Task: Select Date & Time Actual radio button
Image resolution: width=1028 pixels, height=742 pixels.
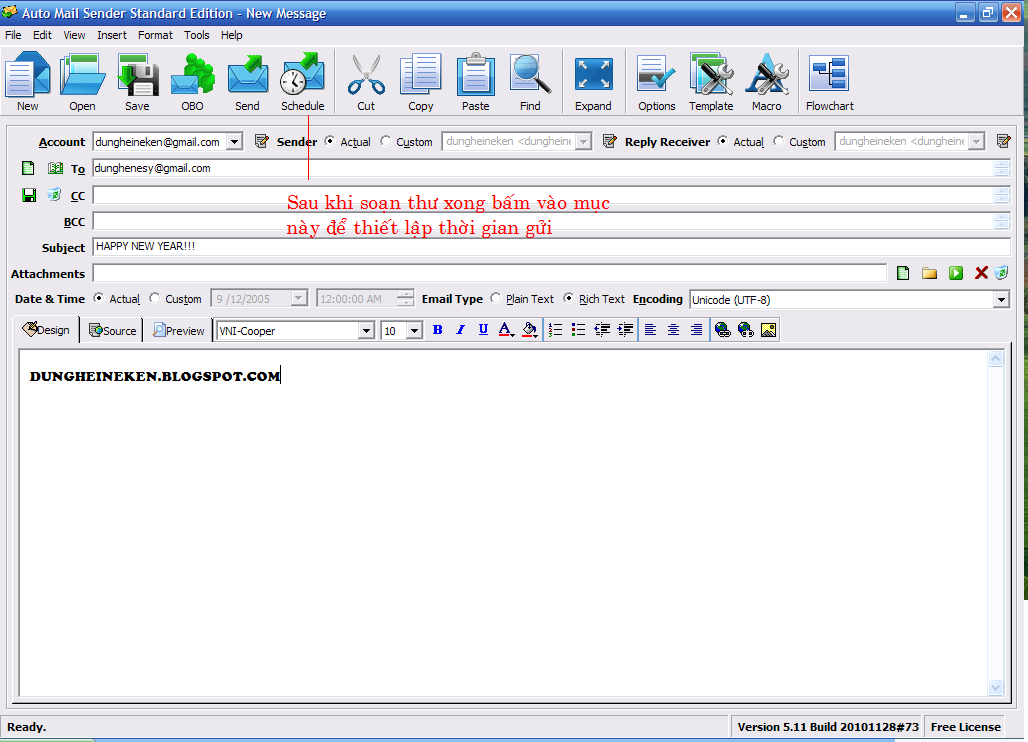Action: (98, 298)
